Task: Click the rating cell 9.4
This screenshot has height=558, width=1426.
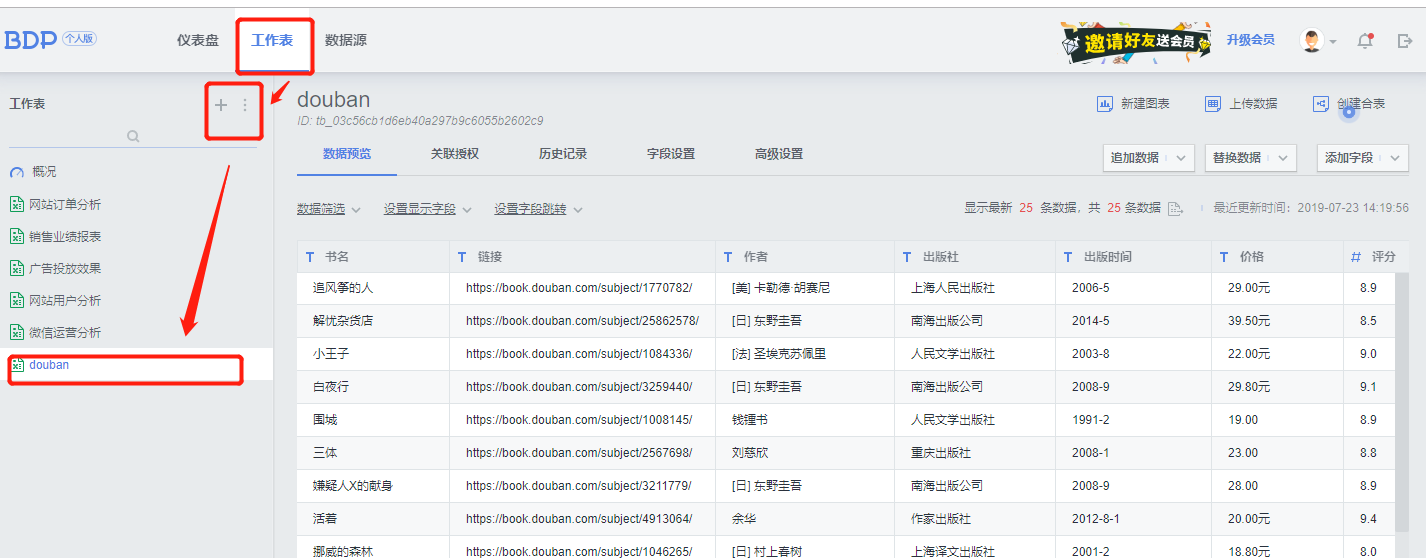Action: coord(1368,519)
